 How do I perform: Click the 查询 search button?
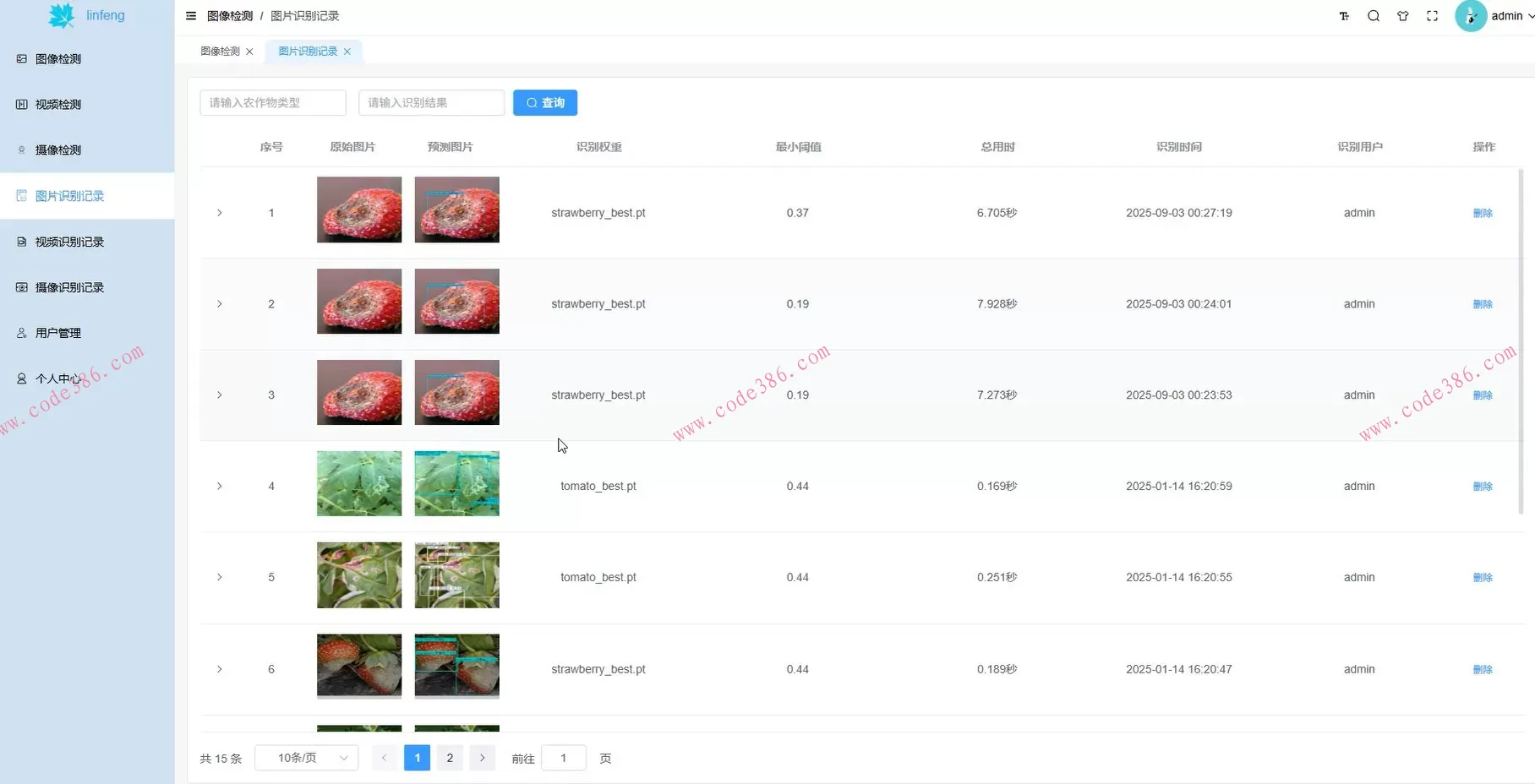[545, 103]
